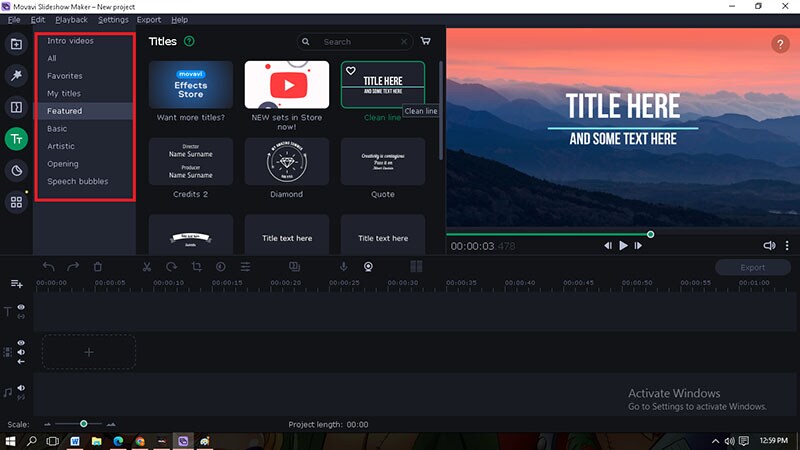This screenshot has height=450, width=800.
Task: Select the Credits 2 title thumbnail
Action: 191,161
